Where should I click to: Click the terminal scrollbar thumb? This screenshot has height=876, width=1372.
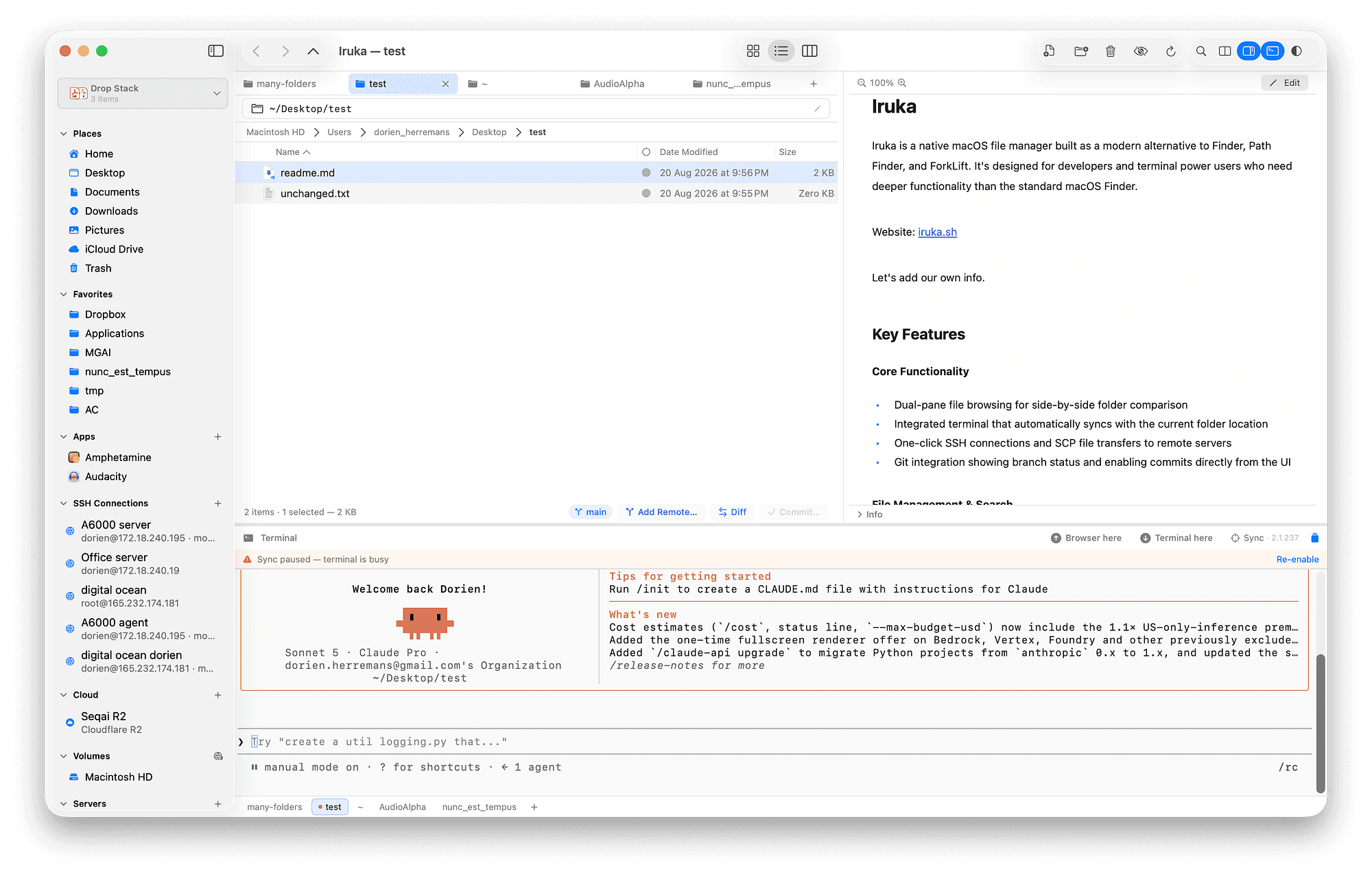1321,724
